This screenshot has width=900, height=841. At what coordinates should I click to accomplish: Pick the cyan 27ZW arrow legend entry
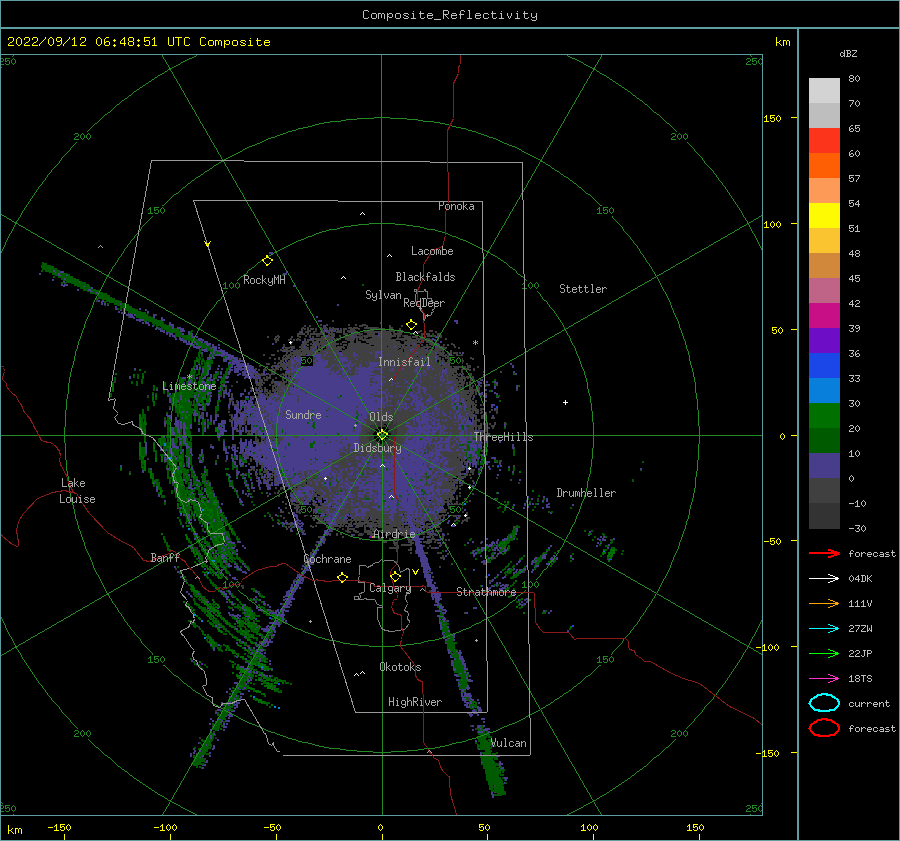[824, 629]
